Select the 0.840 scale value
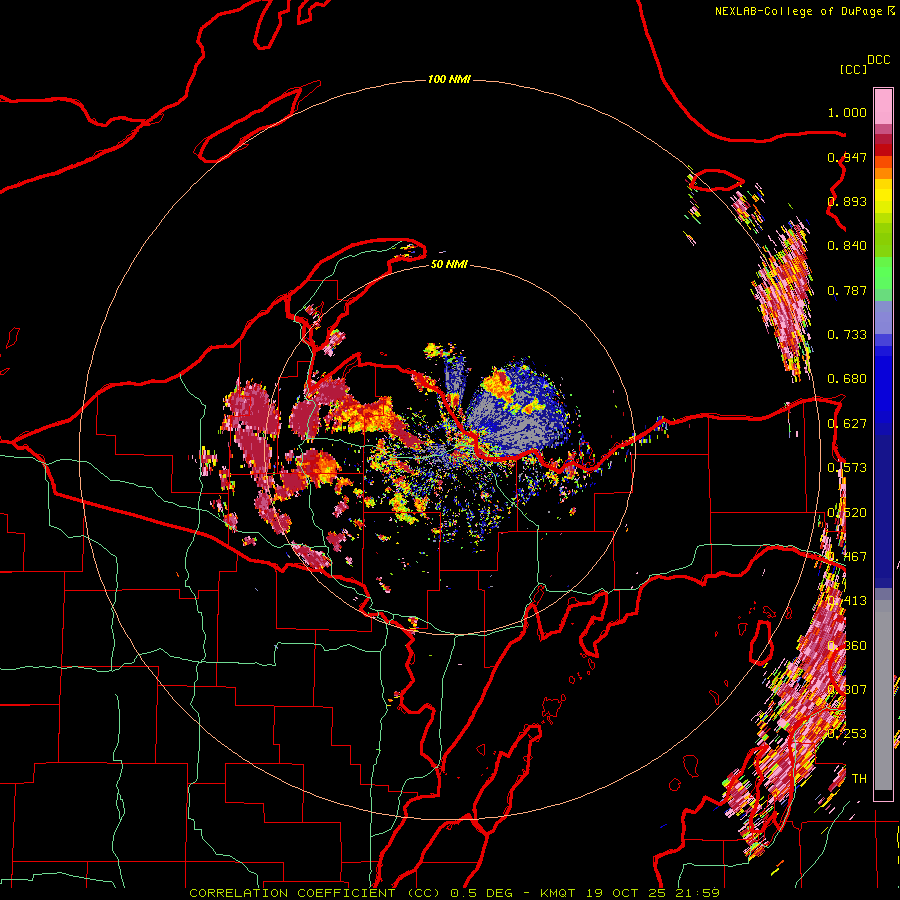The width and height of the screenshot is (900, 900). coord(847,246)
